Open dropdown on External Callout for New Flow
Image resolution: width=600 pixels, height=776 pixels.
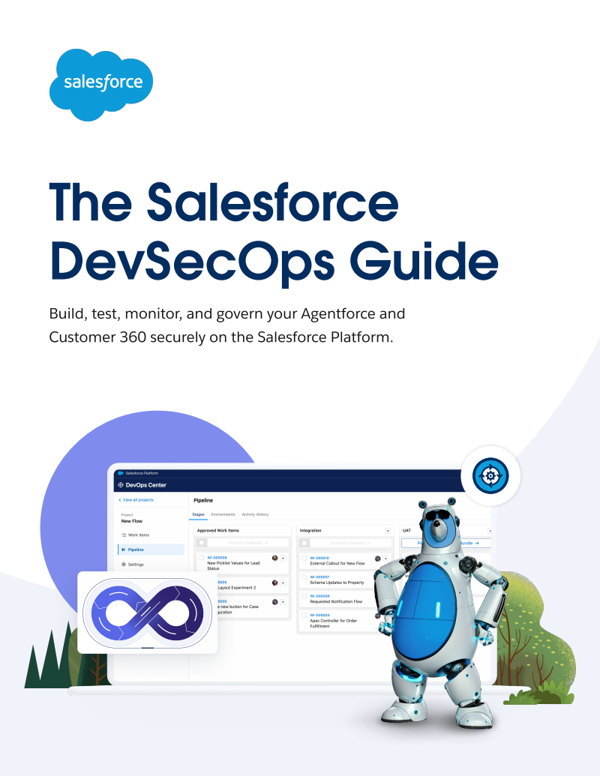386,559
